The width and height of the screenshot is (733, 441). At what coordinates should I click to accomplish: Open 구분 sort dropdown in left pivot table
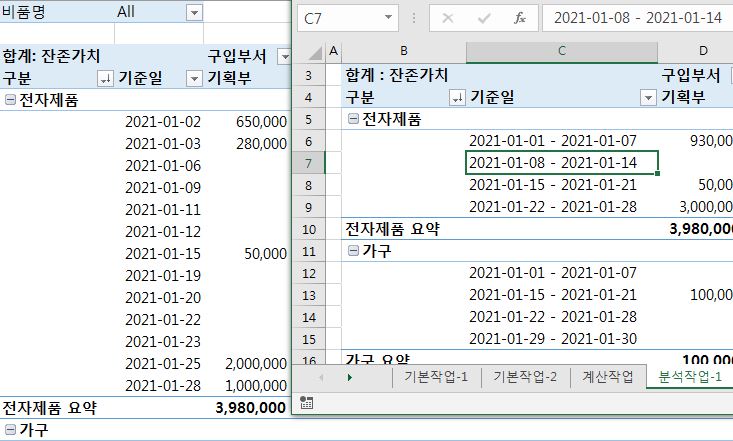(x=105, y=78)
